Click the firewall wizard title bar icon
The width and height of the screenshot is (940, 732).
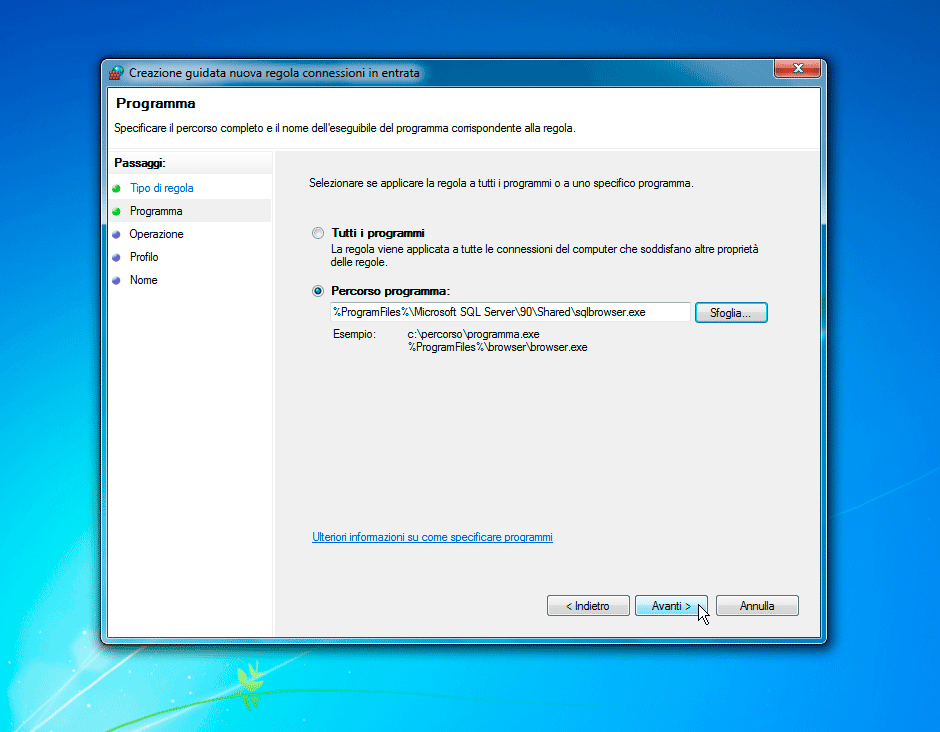click(116, 73)
